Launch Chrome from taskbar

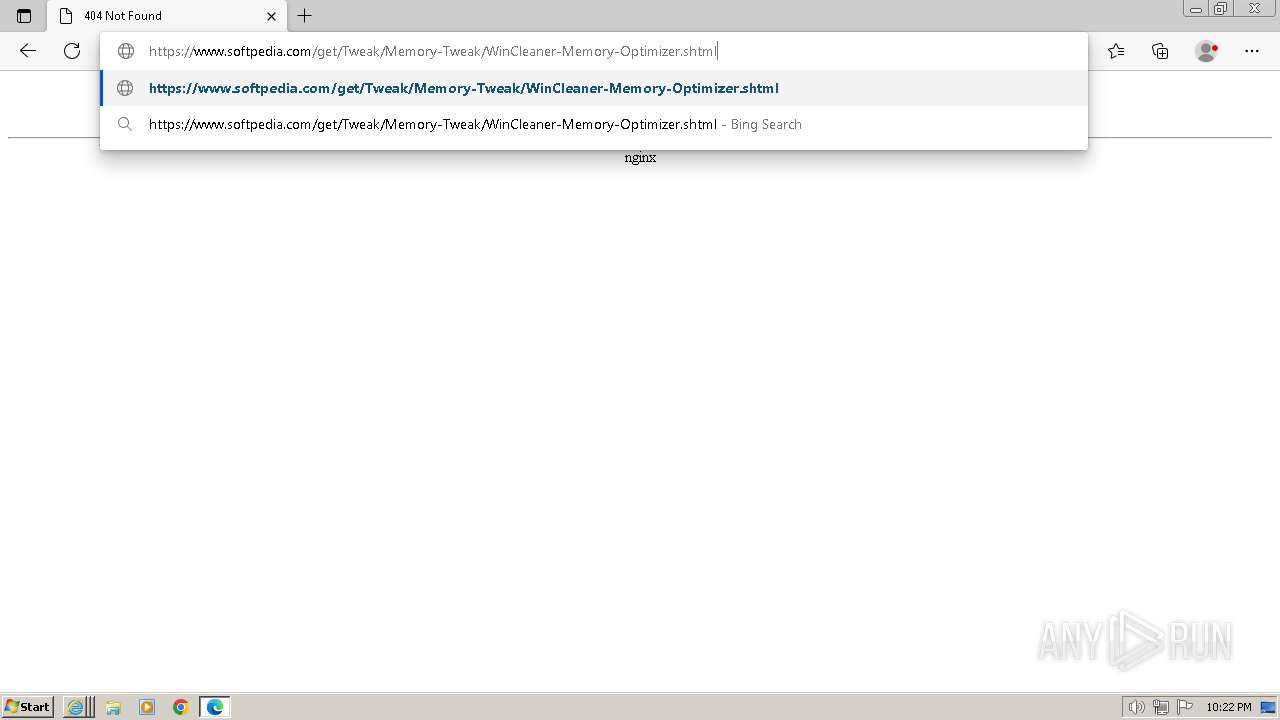181,707
